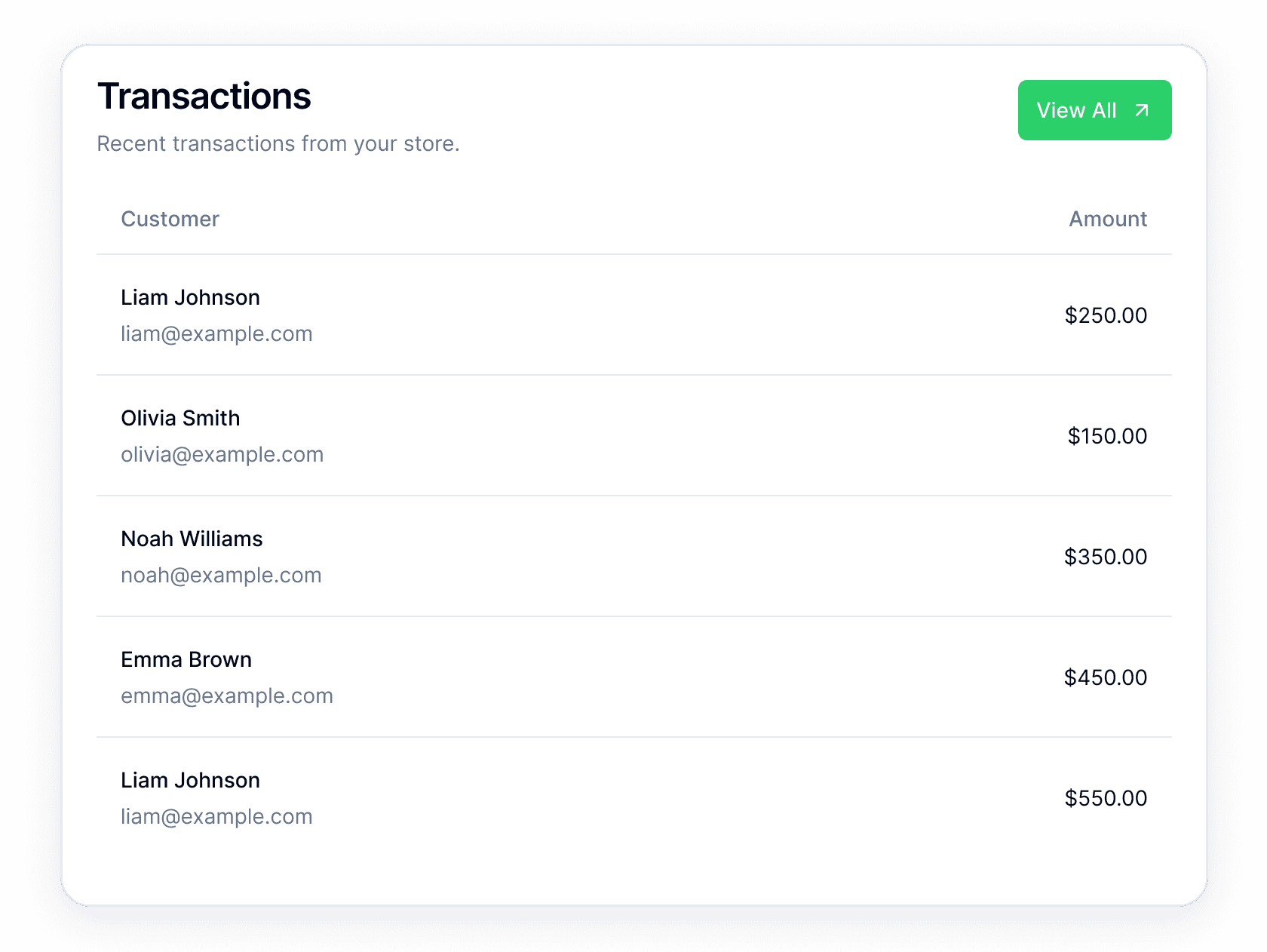The width and height of the screenshot is (1267, 952).
Task: Click the first liam@example.com email
Action: pos(216,333)
